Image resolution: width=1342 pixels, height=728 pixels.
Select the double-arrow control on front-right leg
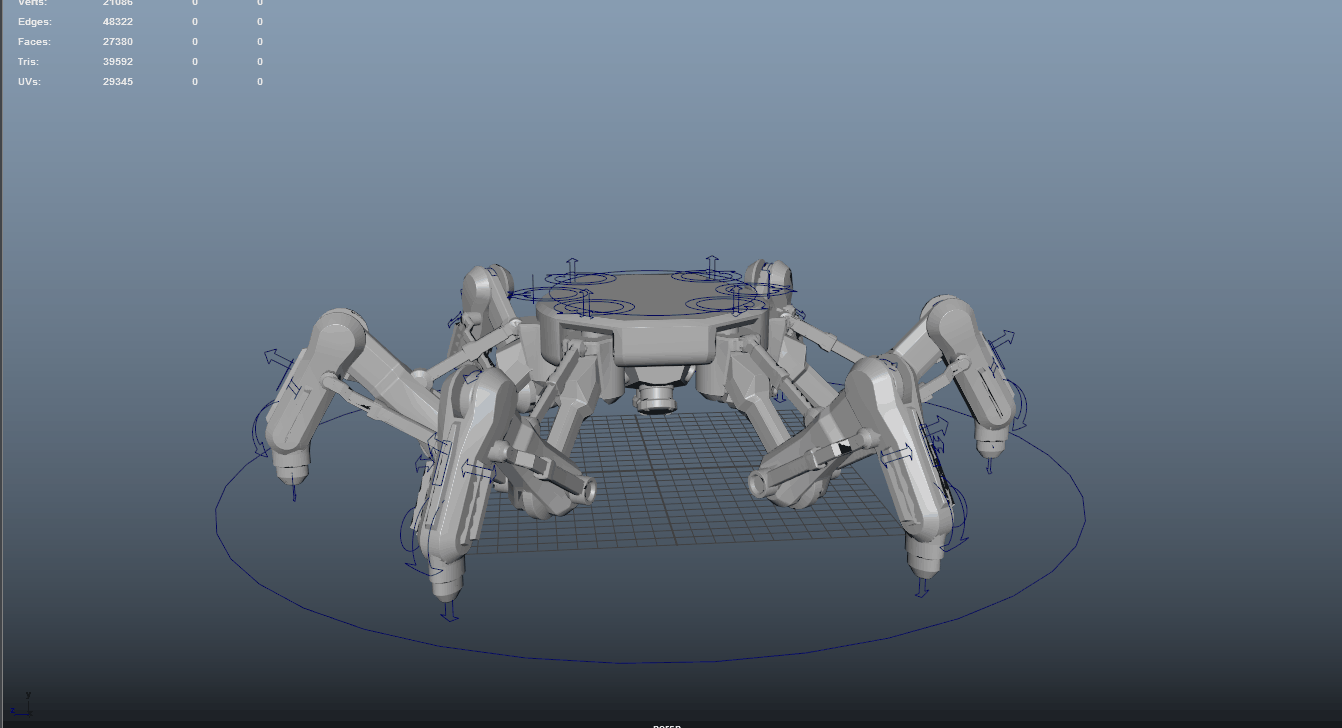click(896, 455)
